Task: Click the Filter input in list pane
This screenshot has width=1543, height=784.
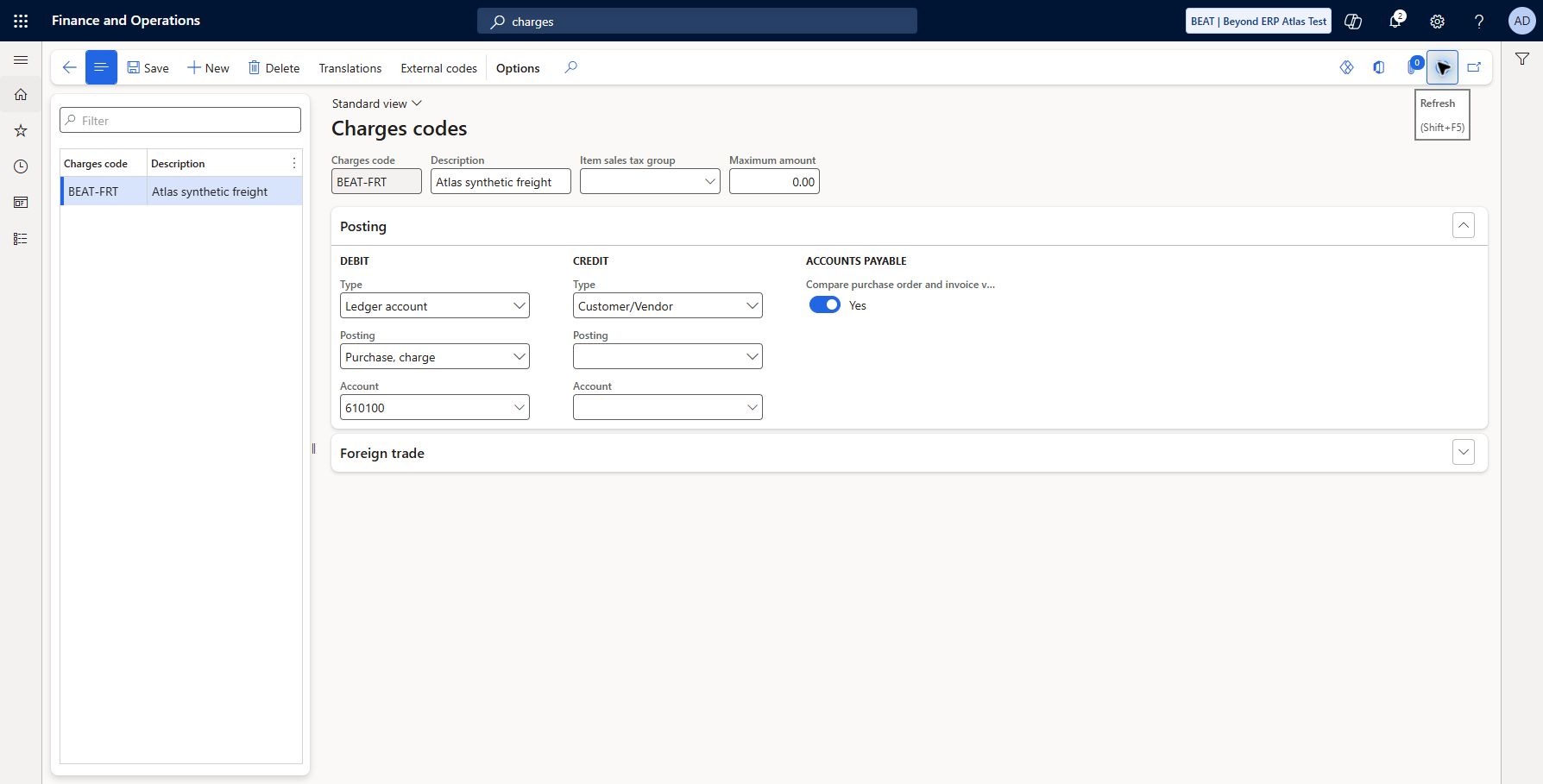Action: (180, 120)
